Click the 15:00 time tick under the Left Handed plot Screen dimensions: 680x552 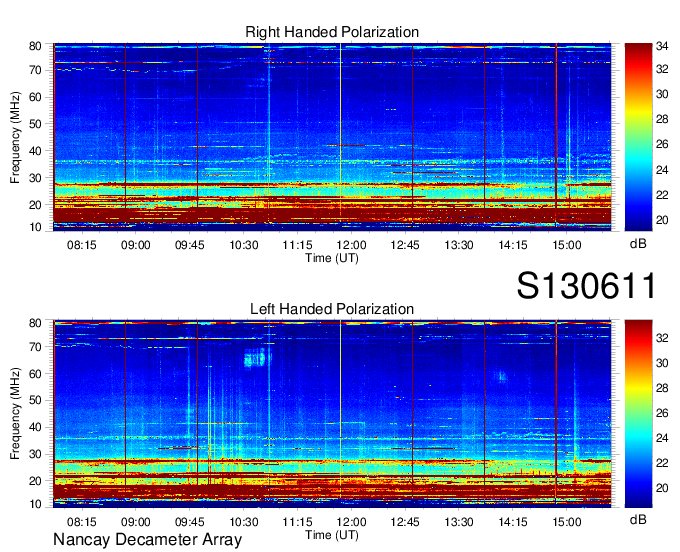566,522
